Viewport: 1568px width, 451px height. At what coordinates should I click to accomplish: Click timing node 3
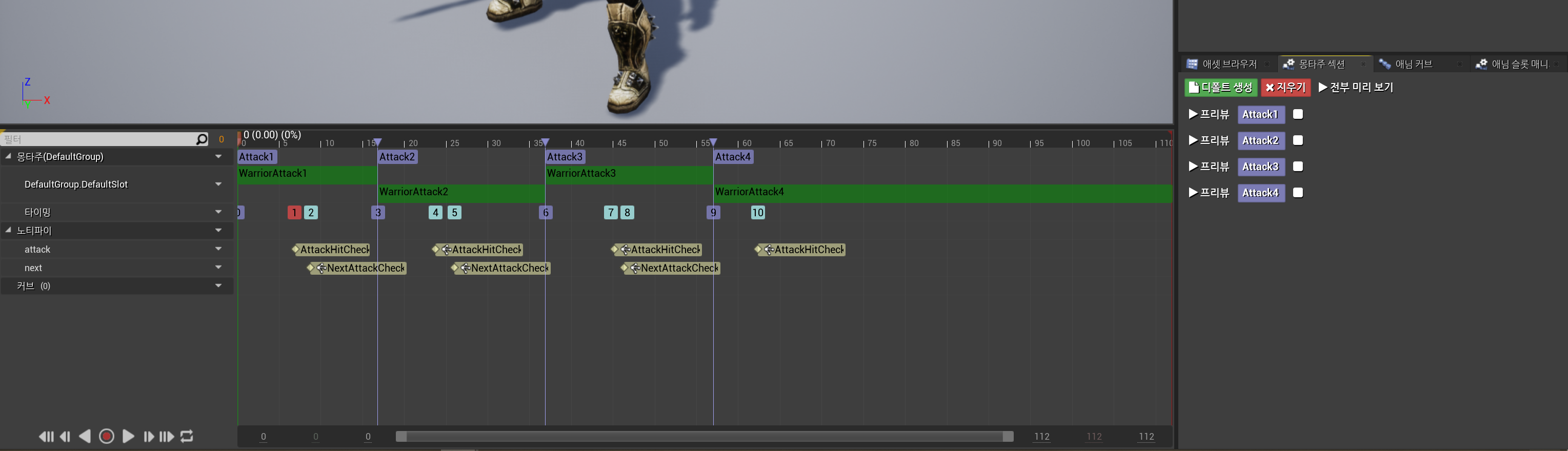pyautogui.click(x=378, y=212)
